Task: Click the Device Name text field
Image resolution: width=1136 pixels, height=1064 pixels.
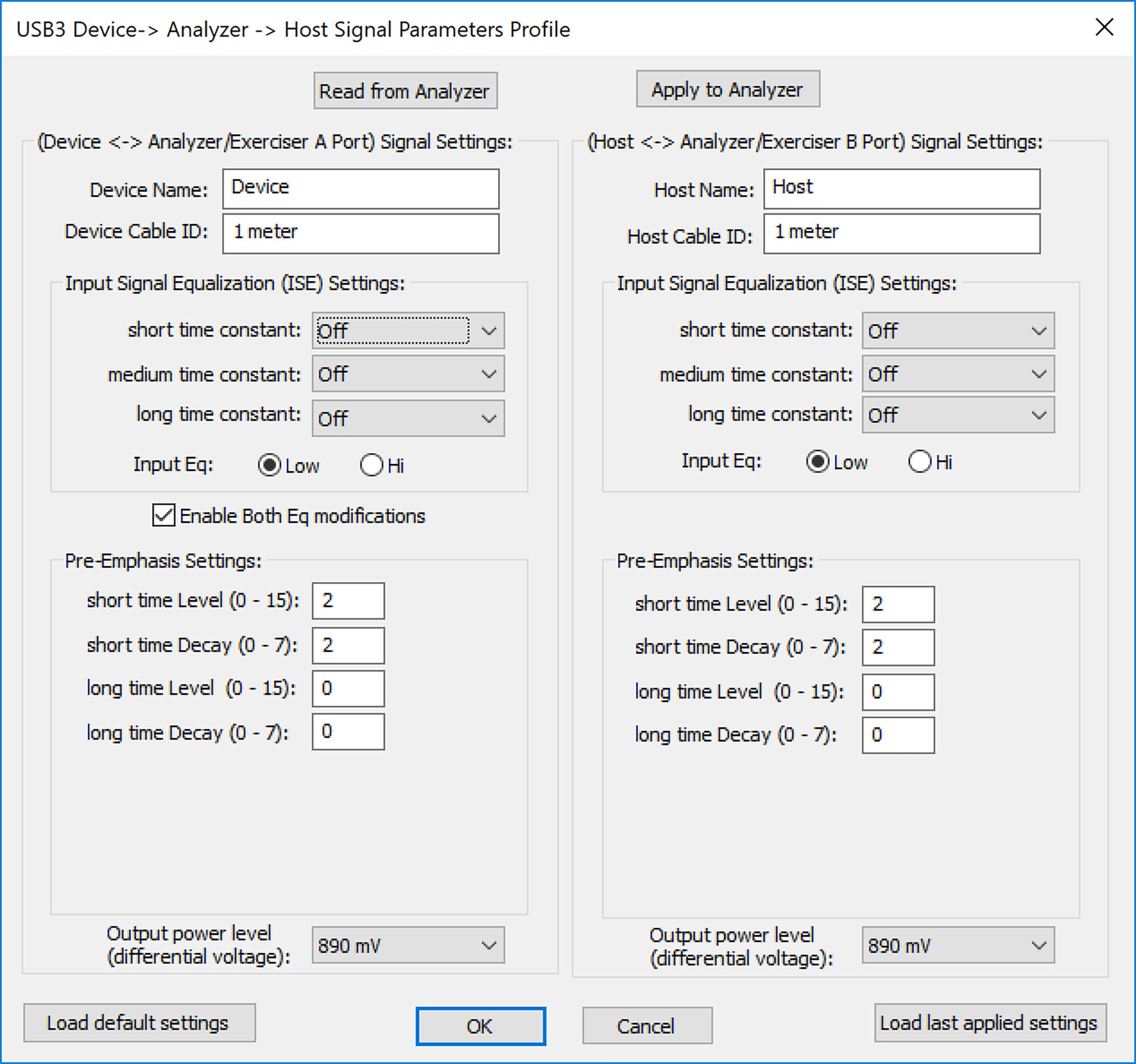Action: 360,188
